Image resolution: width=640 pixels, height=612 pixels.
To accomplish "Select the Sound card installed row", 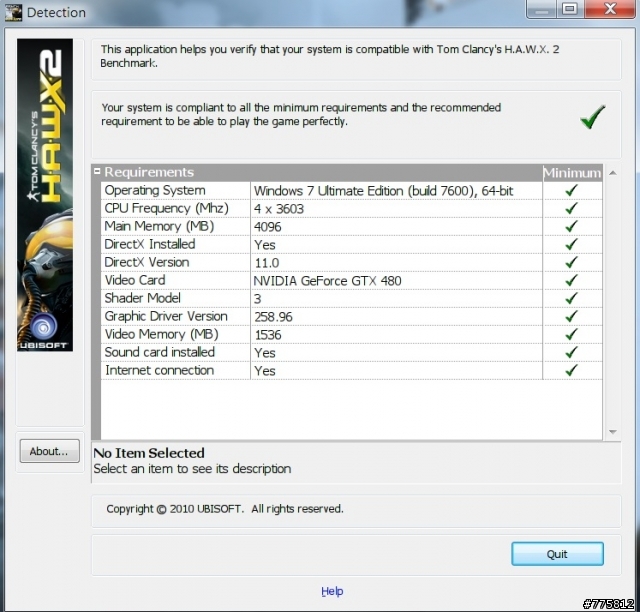I will (351, 352).
